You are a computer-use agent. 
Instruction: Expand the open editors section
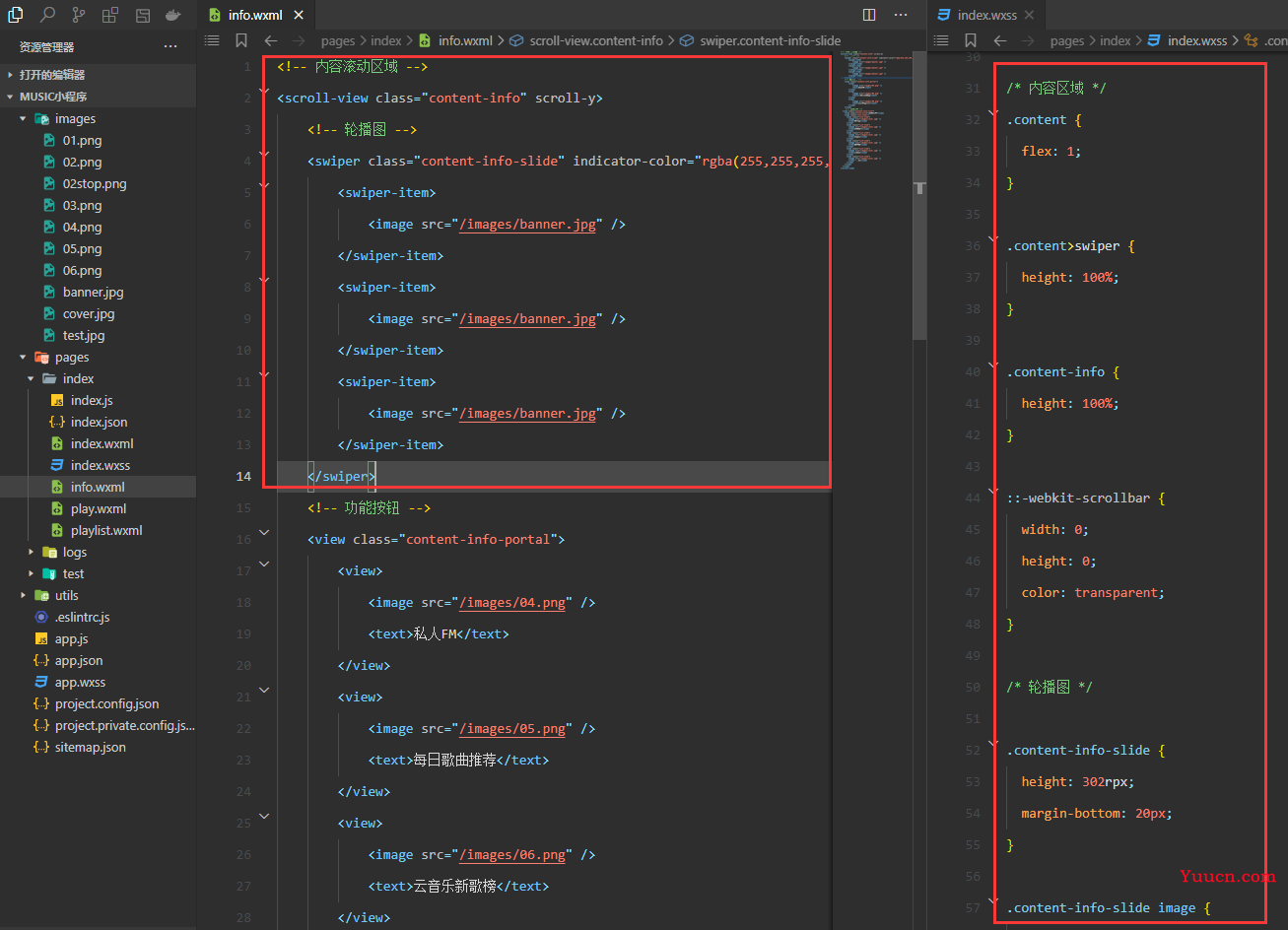(x=11, y=75)
